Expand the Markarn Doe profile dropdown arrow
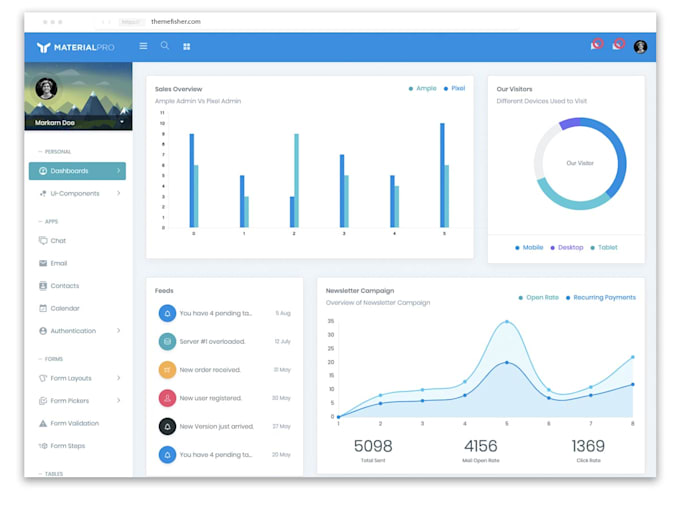Image resolution: width=680 pixels, height=510 pixels. pyautogui.click(x=122, y=122)
